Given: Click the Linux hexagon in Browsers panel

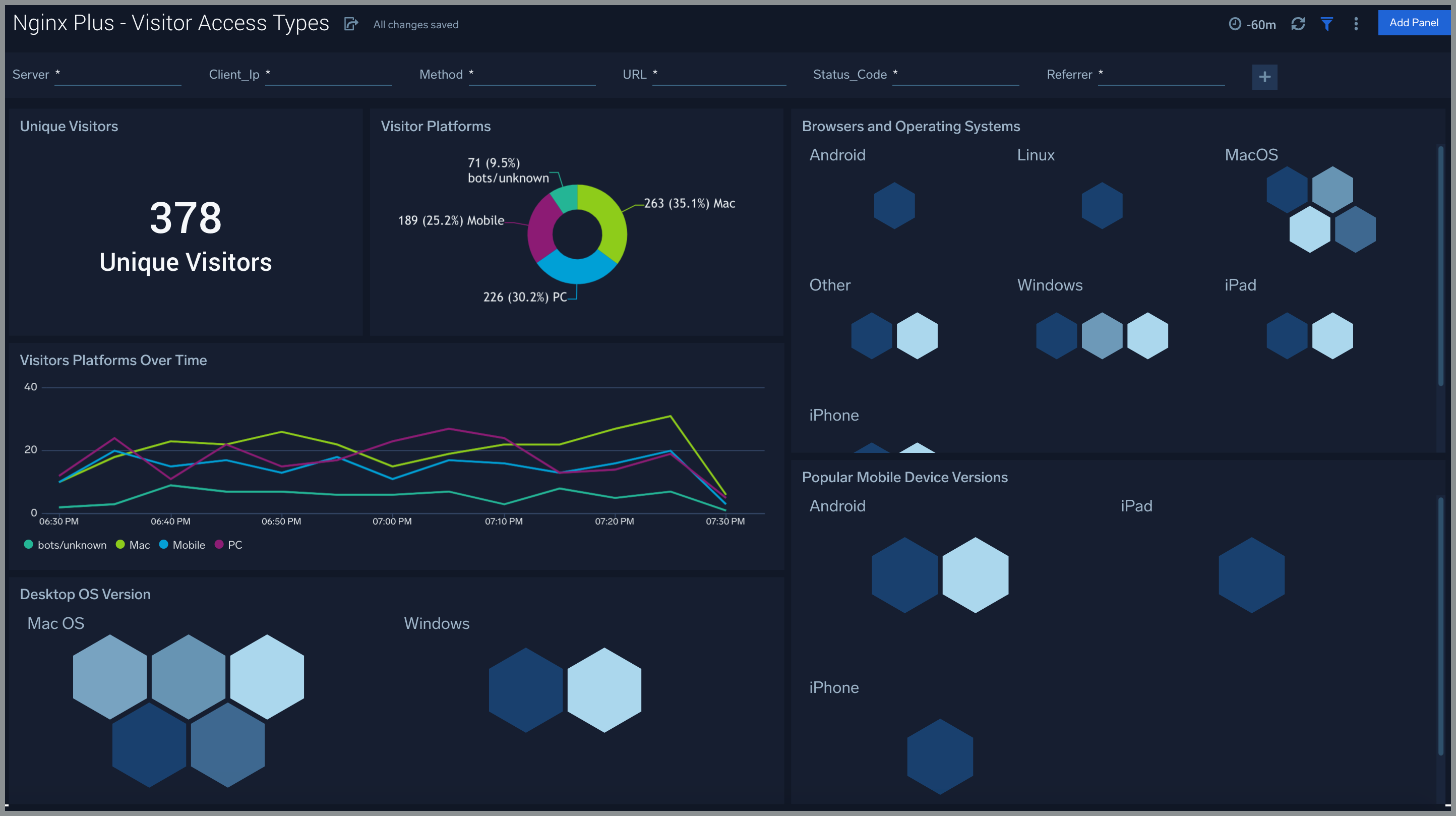Looking at the screenshot, I should point(1102,205).
